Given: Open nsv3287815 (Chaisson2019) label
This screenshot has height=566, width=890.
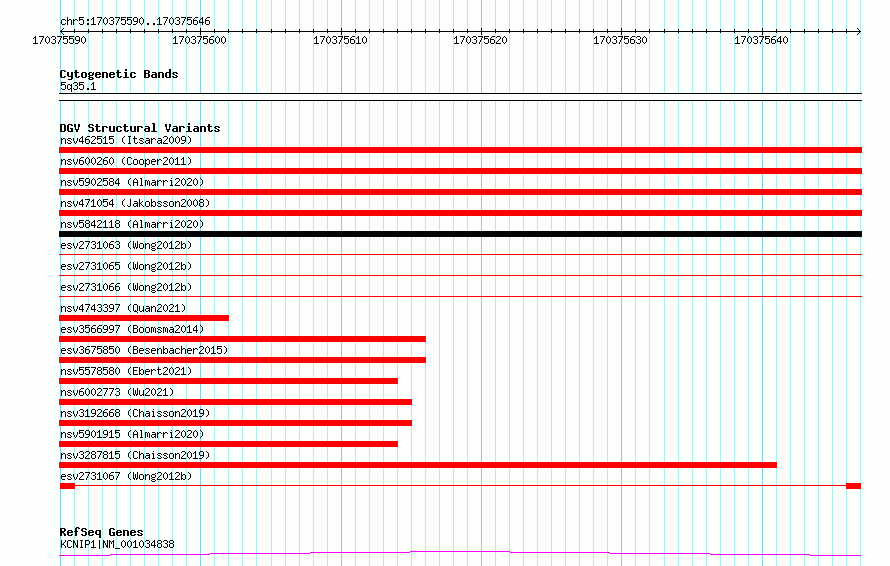Looking at the screenshot, I should (135, 455).
